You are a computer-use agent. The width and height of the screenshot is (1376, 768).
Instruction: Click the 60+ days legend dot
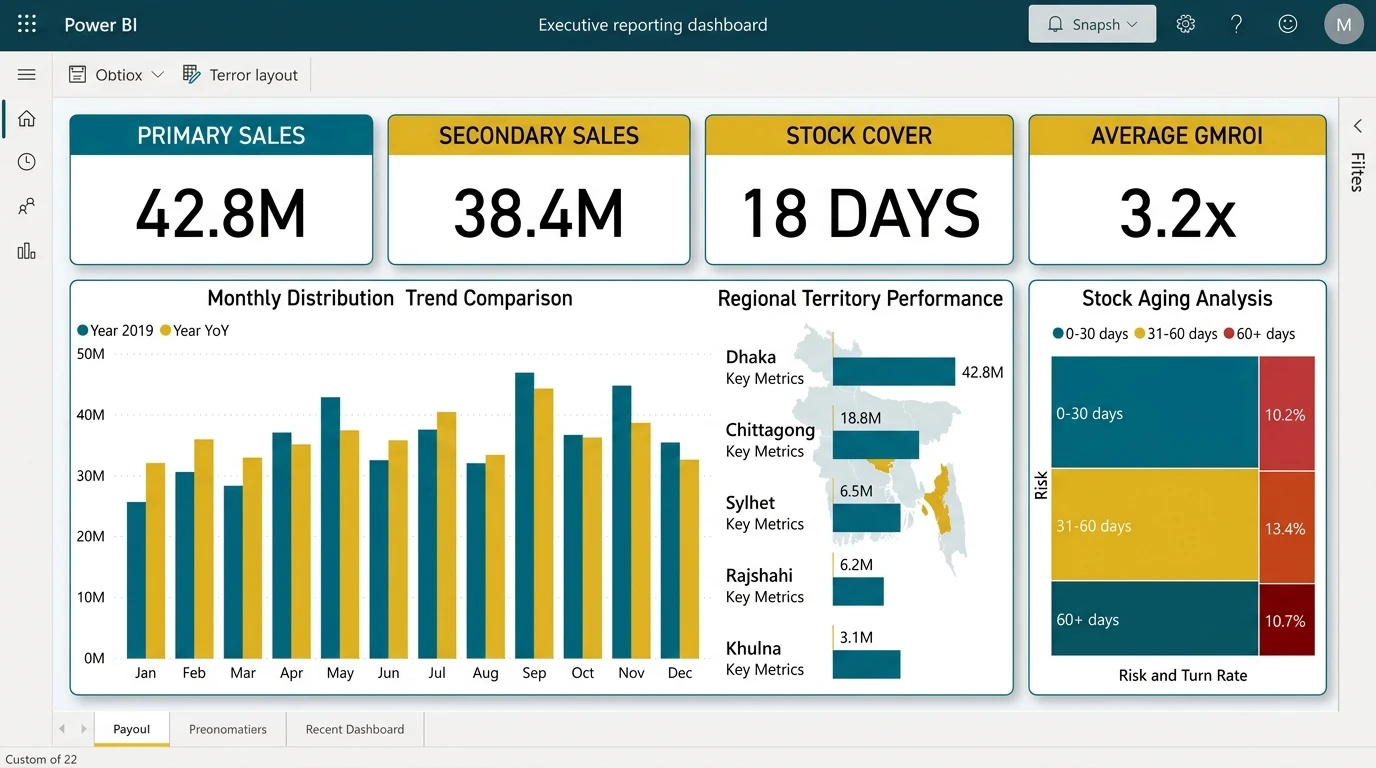point(1229,334)
